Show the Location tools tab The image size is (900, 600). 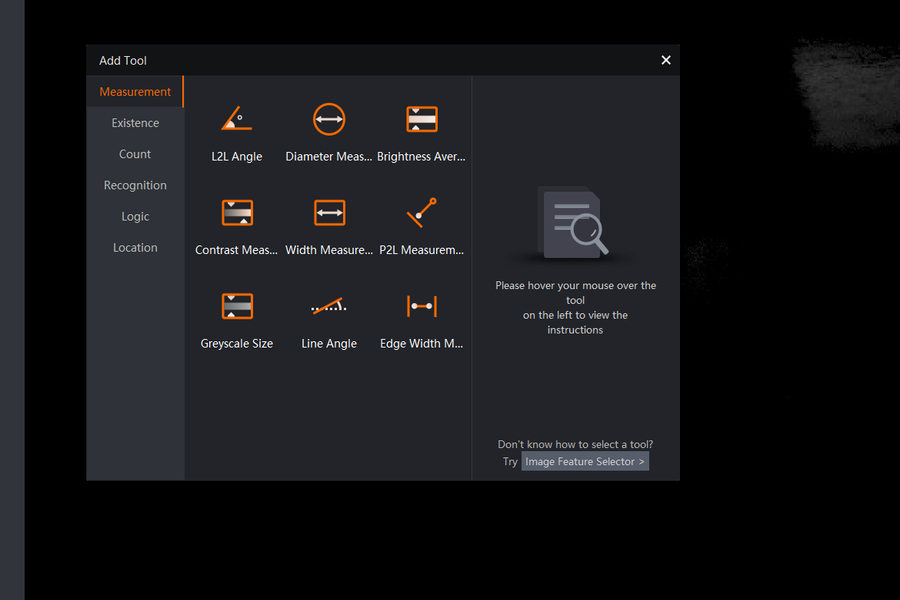coord(135,247)
